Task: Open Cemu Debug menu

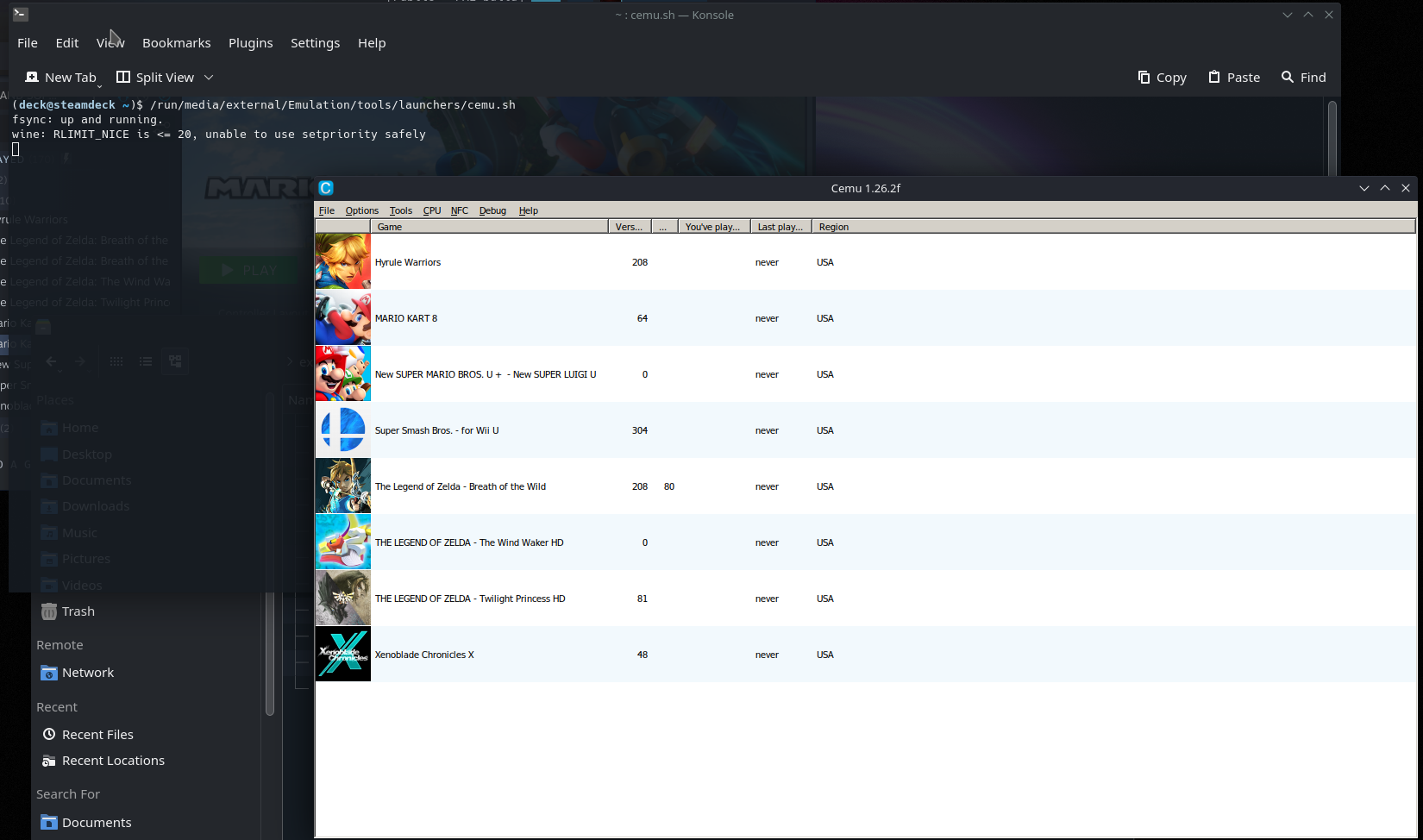Action: (492, 210)
